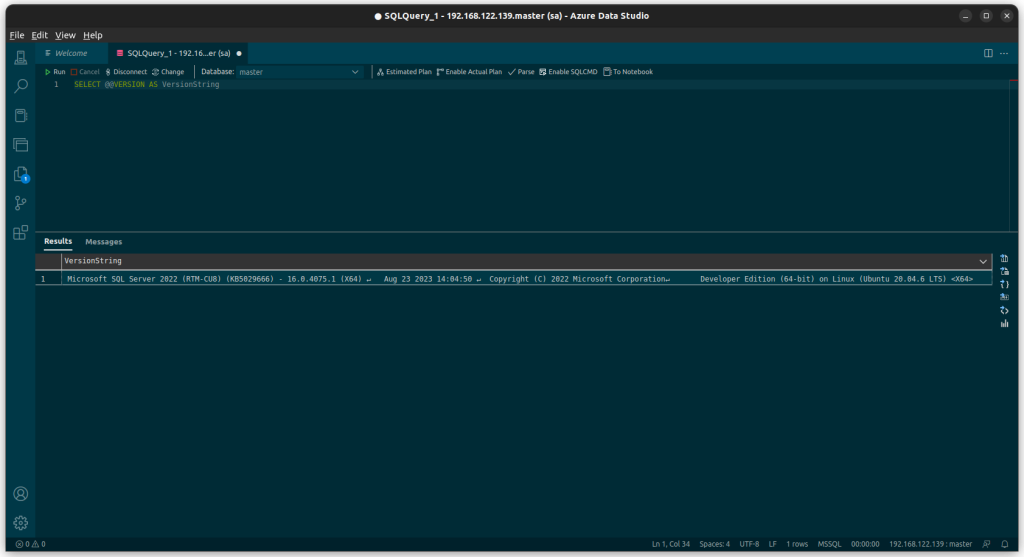Click the editor overview ruler scrollbar
Screen dimensions: 1024x557
pos(1014,155)
